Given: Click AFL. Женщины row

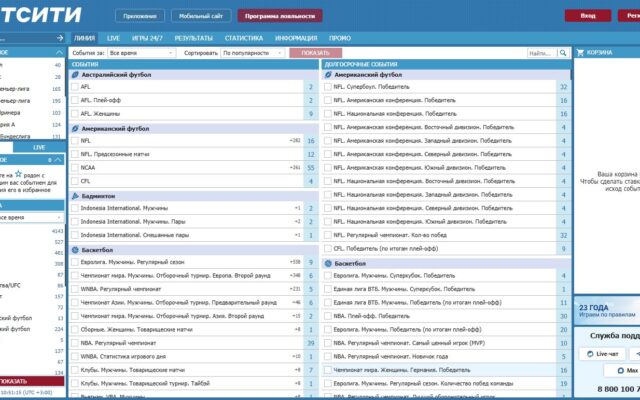Looking at the screenshot, I should [193, 113].
